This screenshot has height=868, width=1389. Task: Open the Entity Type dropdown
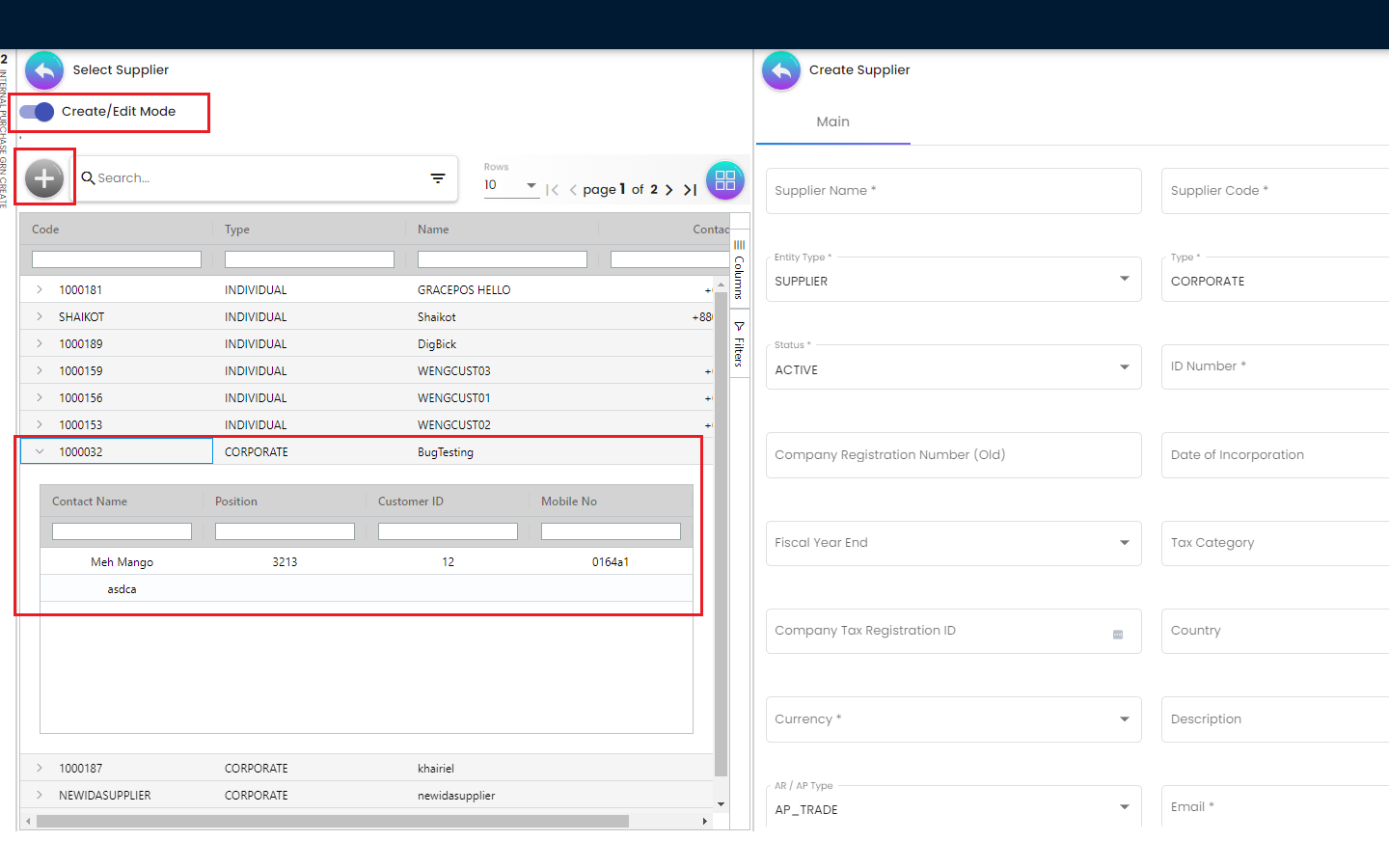tap(953, 280)
